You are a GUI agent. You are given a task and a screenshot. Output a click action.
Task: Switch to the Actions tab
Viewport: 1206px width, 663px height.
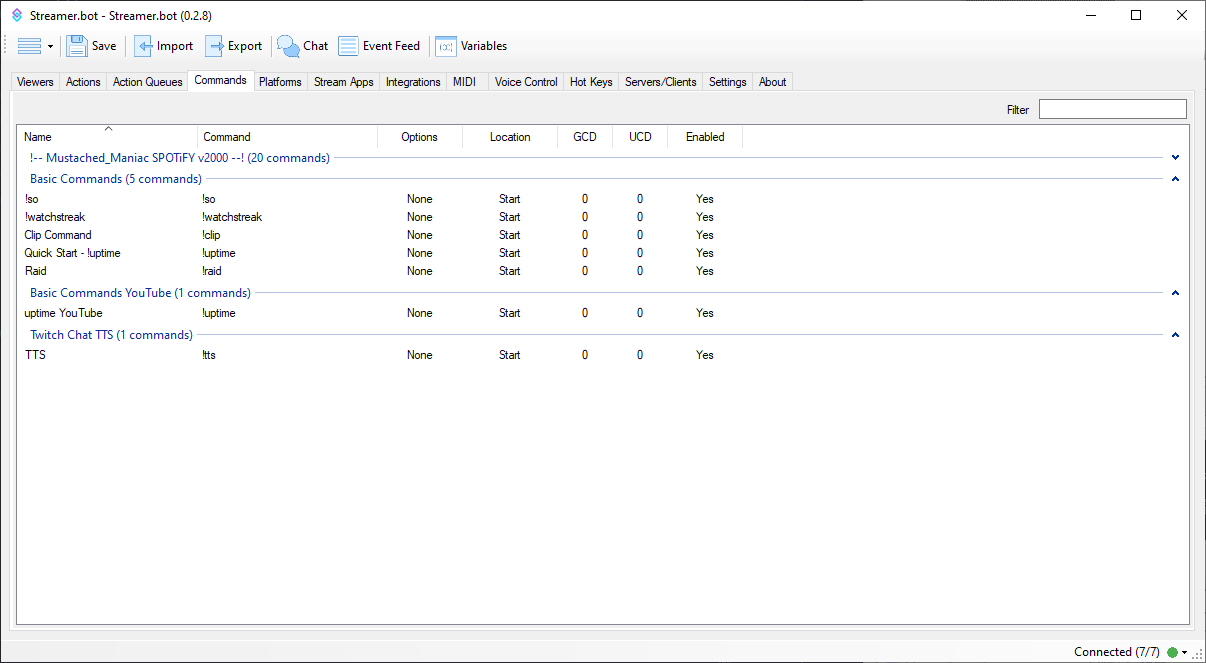point(83,82)
